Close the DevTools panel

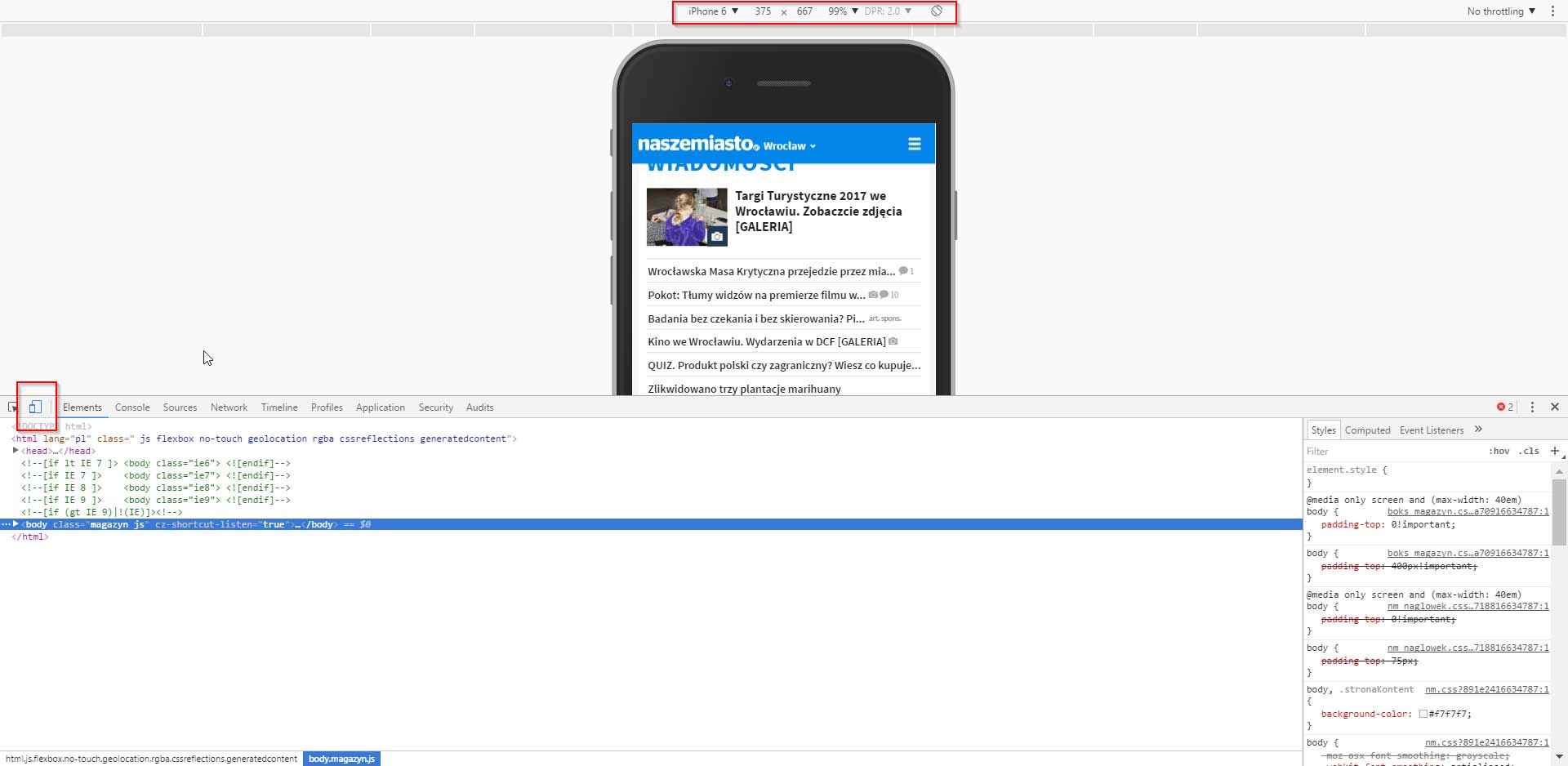coord(1555,407)
